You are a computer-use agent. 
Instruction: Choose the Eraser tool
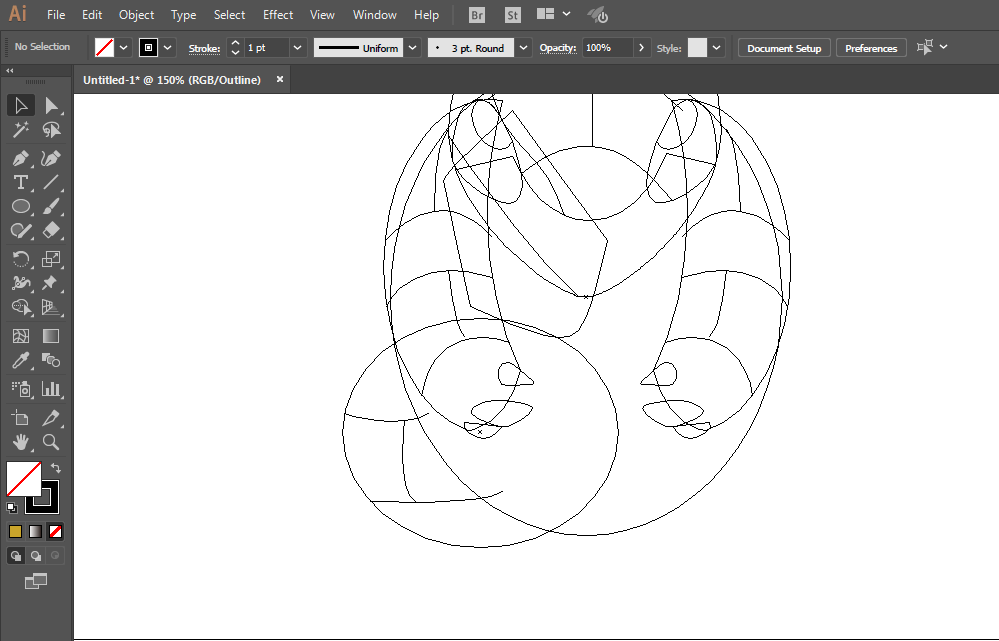(x=51, y=231)
